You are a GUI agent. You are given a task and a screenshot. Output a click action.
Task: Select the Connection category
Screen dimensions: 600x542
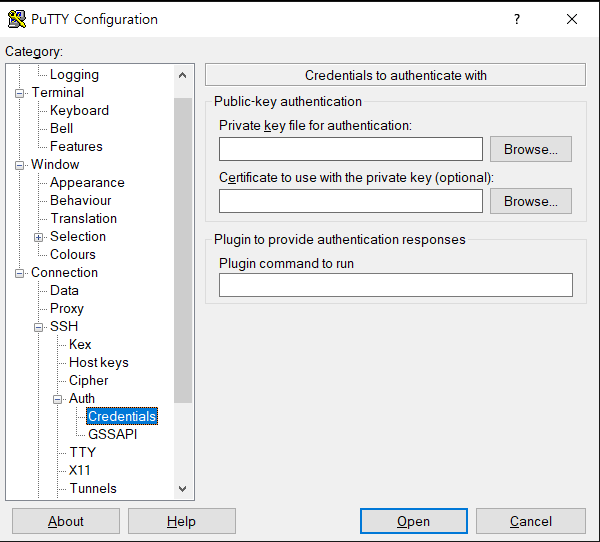(x=64, y=272)
